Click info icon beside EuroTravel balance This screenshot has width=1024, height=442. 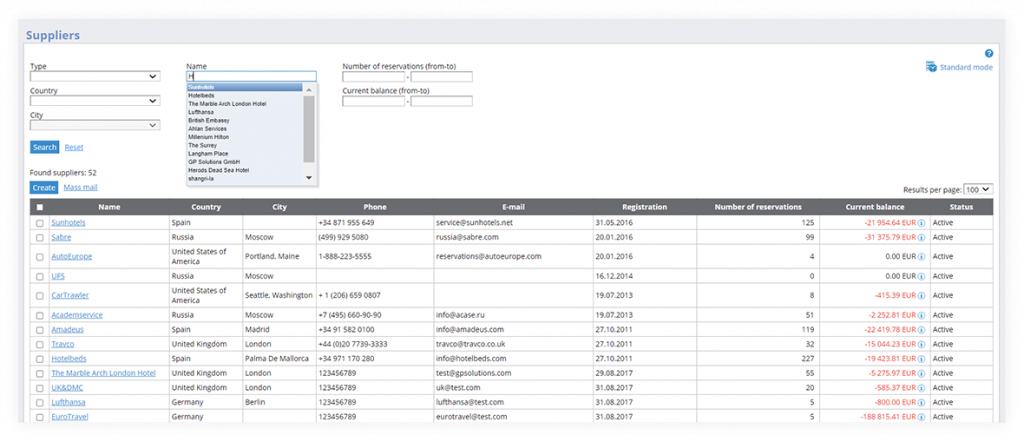click(x=921, y=416)
